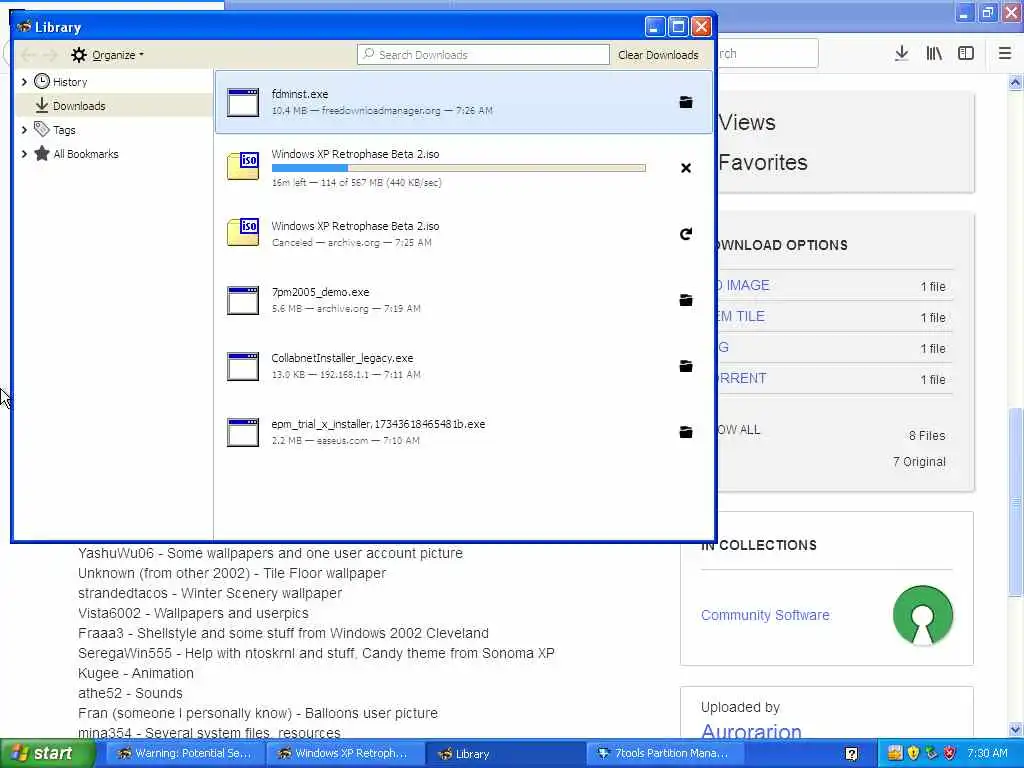1024x768 pixels.
Task: Click the red shield antivirus tray icon
Action: point(950,754)
